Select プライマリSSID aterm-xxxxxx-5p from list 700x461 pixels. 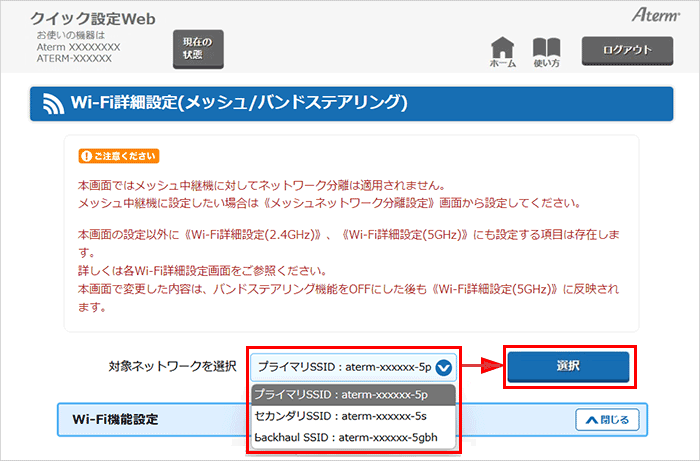343,394
